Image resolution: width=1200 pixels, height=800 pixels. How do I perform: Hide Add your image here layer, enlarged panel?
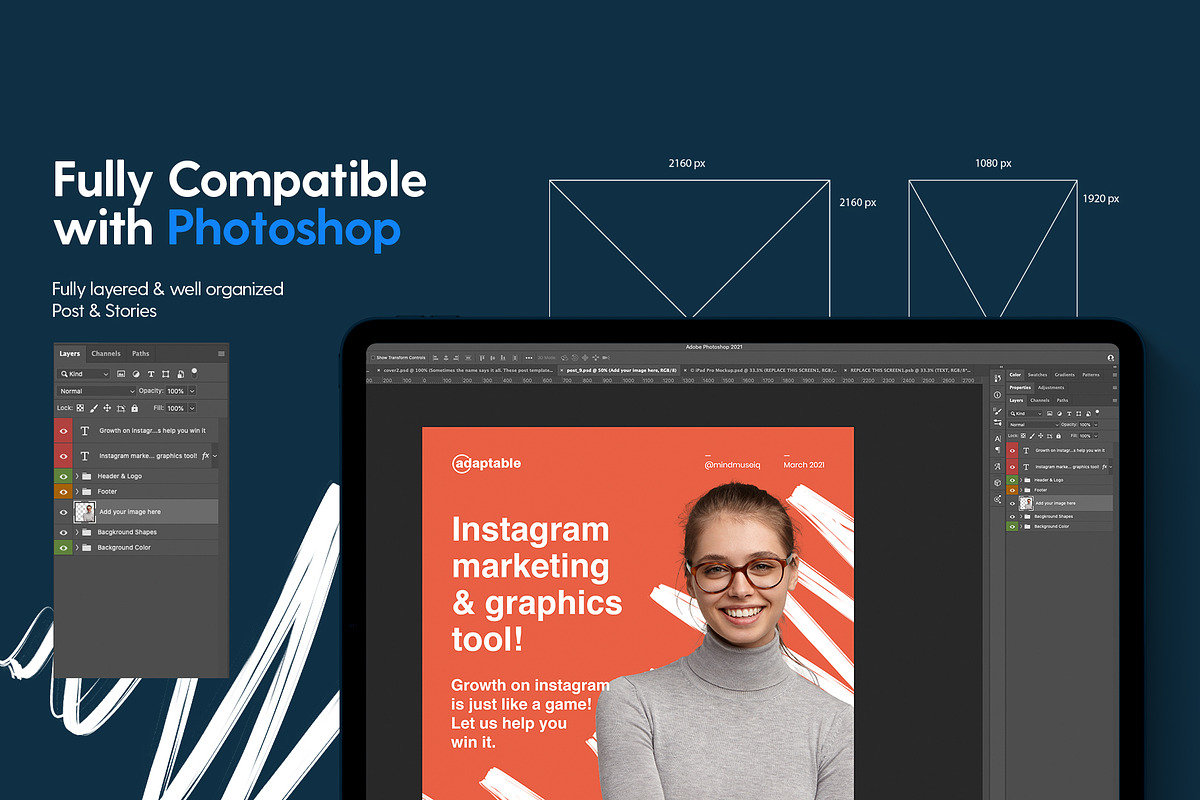[63, 512]
